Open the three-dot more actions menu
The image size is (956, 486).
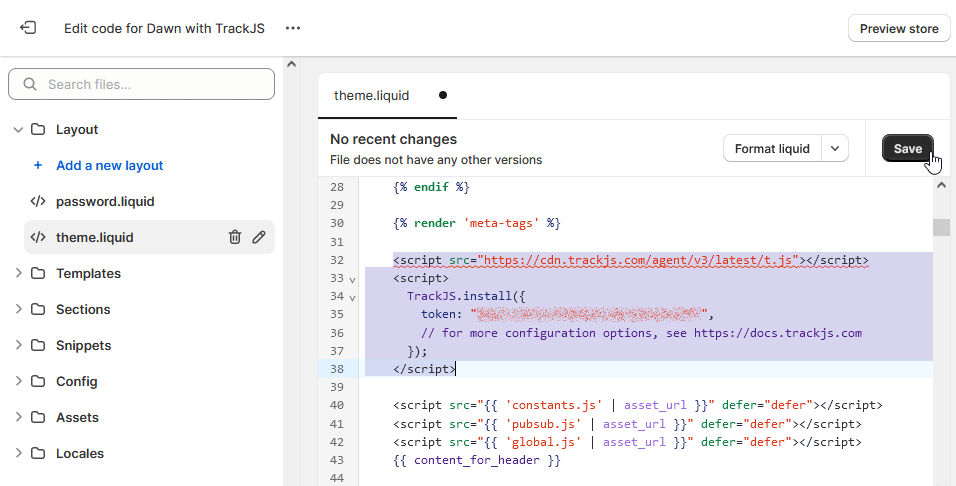point(293,28)
